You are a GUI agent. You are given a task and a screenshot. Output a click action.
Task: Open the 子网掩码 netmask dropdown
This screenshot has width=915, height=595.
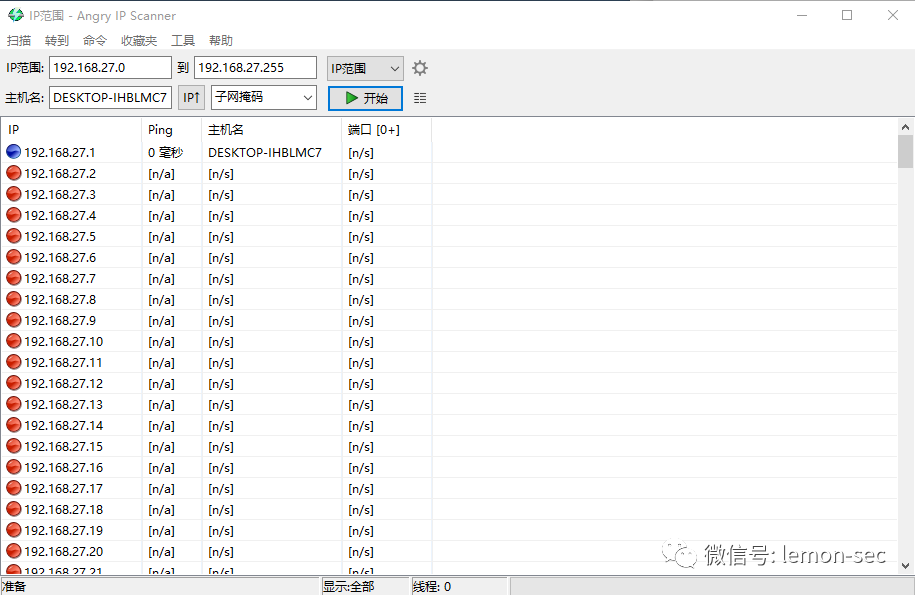point(264,97)
